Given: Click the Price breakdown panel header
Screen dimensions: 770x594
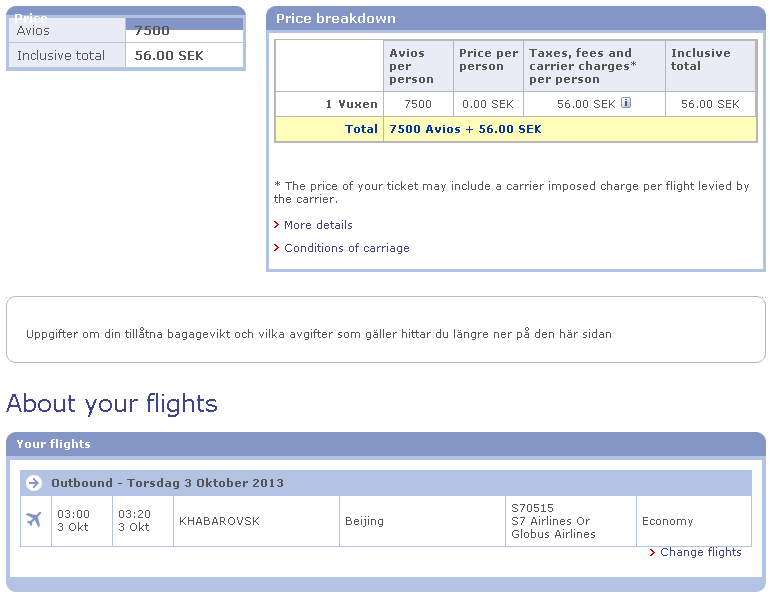Looking at the screenshot, I should click(x=515, y=18).
